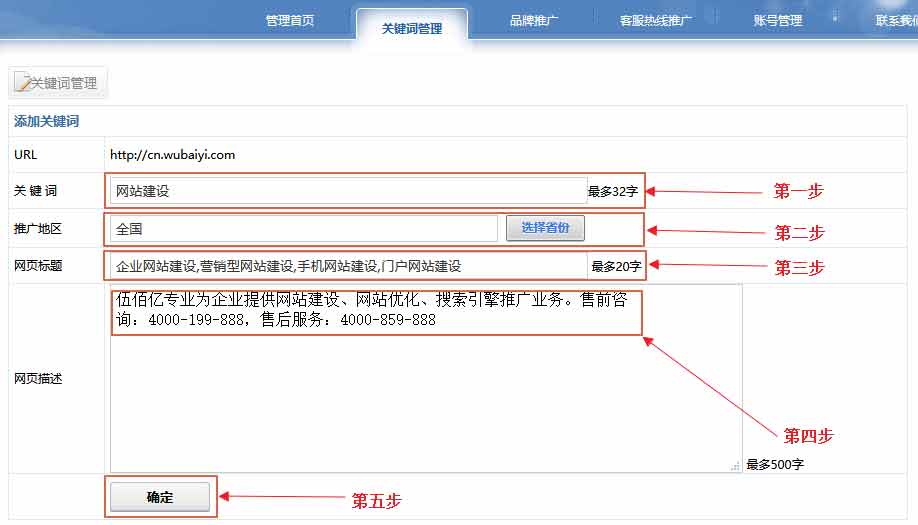This screenshot has height=525, width=918.
Task: Click the pencil icon beside 关键词管理
Action: [22, 84]
